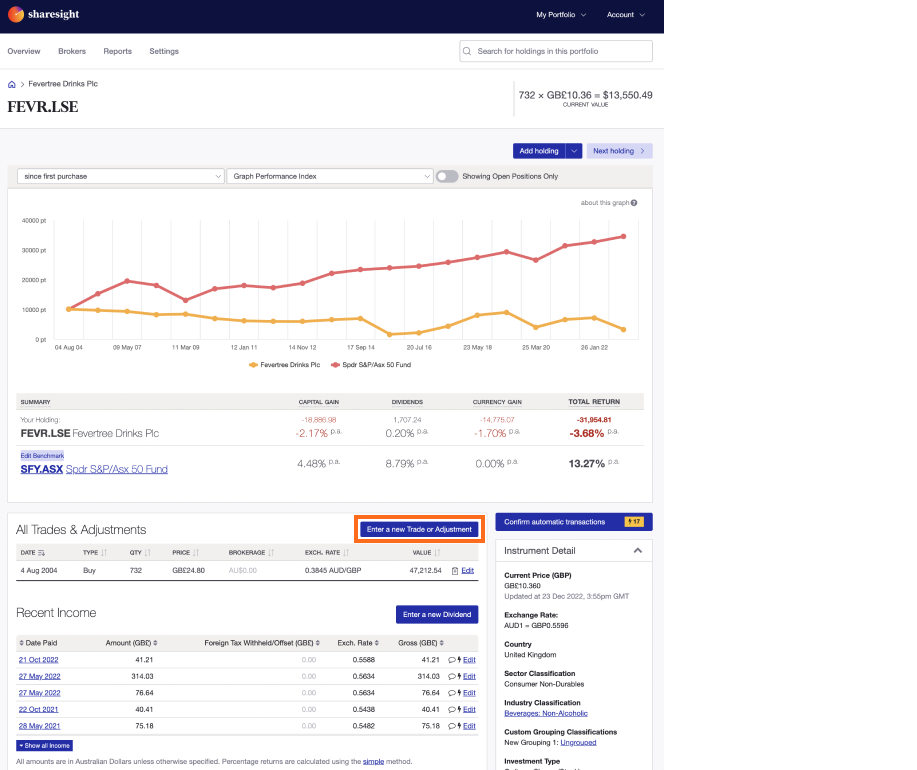Click the Add holding button
The height and width of the screenshot is (770, 917).
[x=539, y=151]
